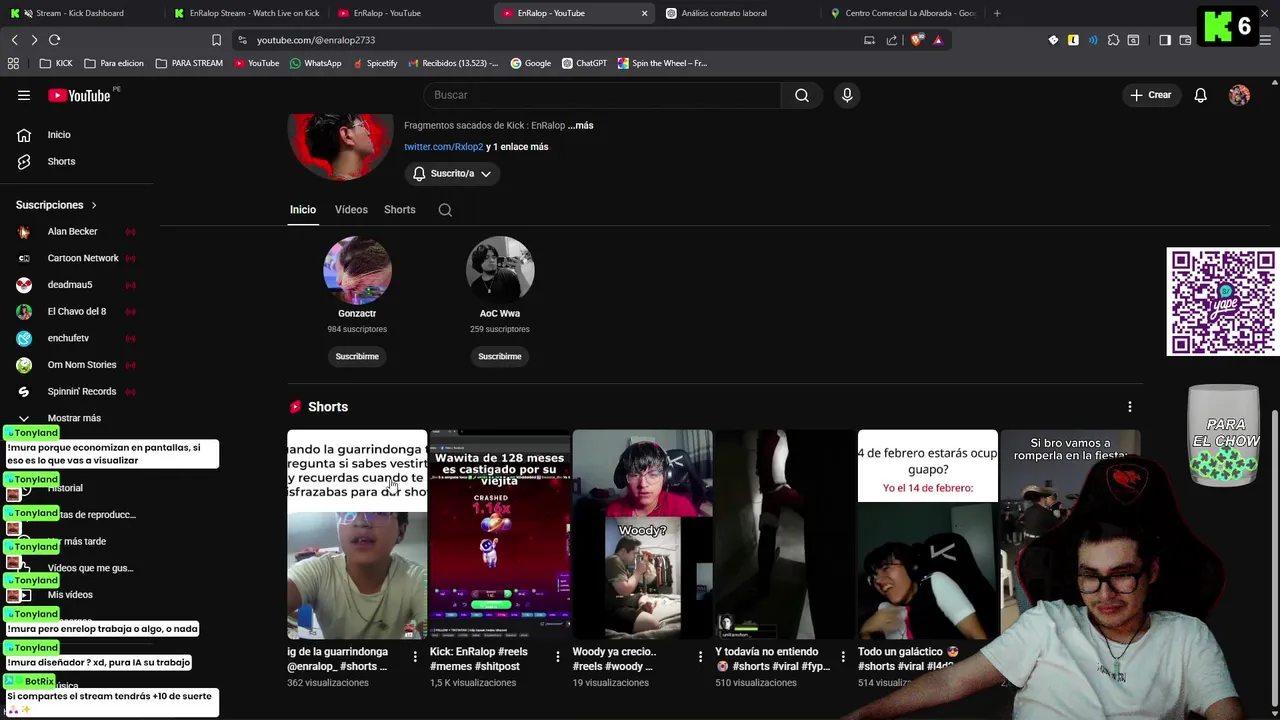Reload the browser page

point(55,40)
